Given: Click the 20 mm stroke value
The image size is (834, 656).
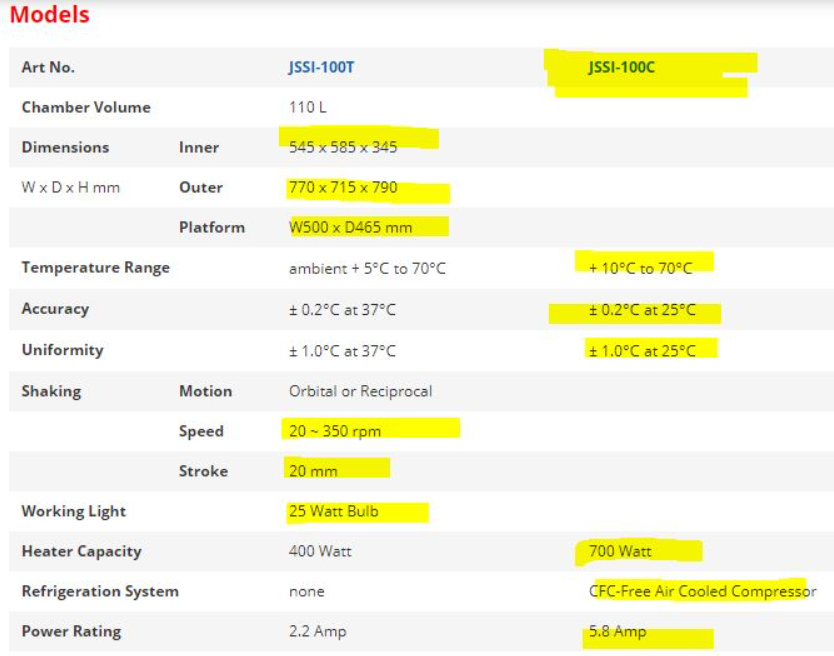Looking at the screenshot, I should 313,471.
